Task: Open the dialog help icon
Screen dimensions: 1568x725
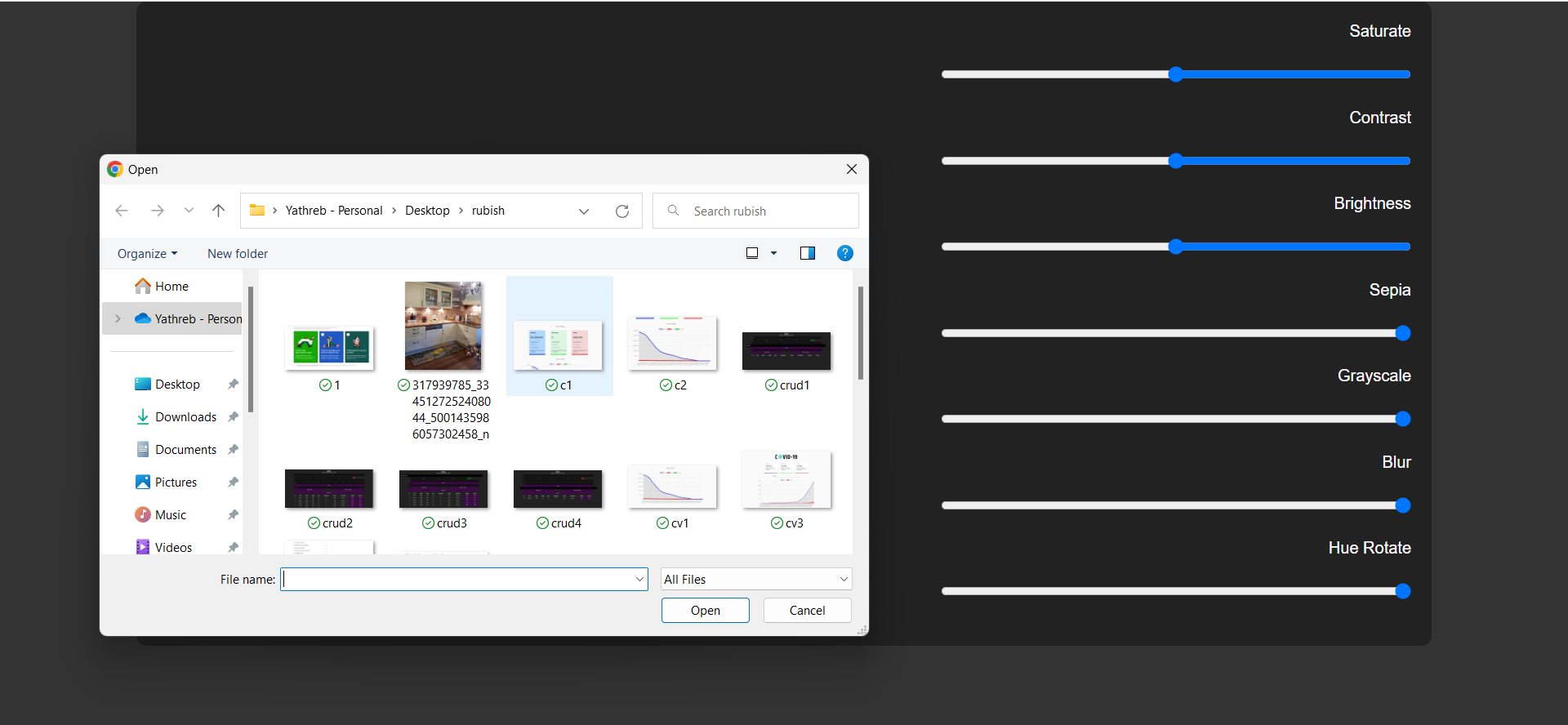Action: tap(845, 253)
